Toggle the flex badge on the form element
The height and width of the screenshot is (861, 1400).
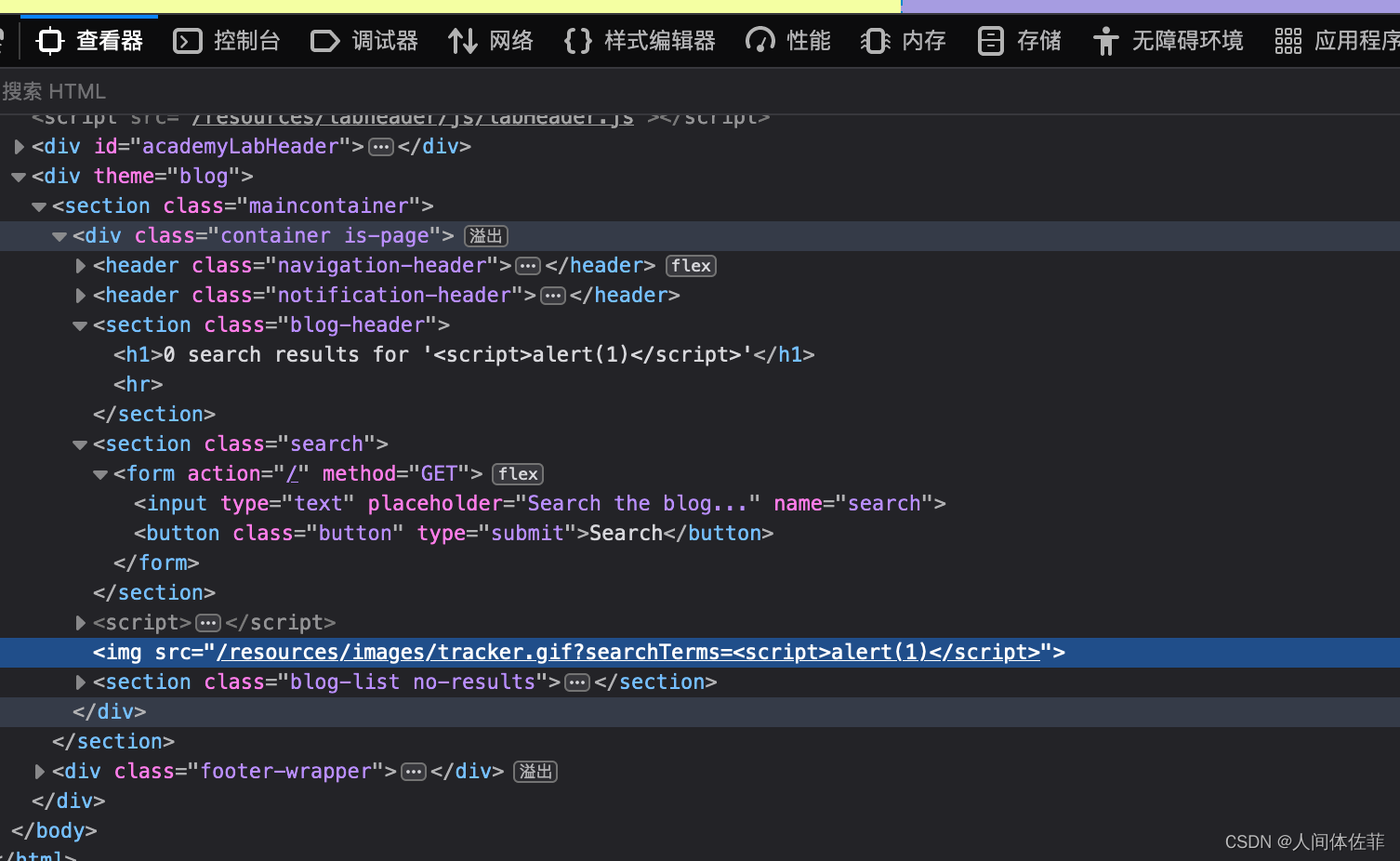pos(518,474)
